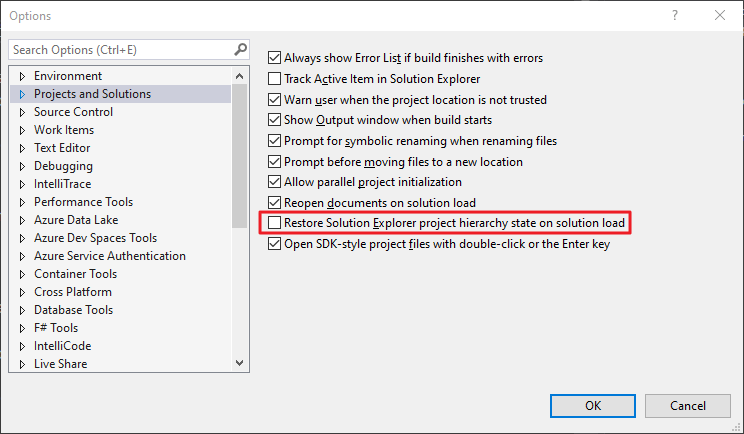Enable Restore Solution Explorer project hierarchy state
Screen dimensions: 744x434
click(x=276, y=223)
